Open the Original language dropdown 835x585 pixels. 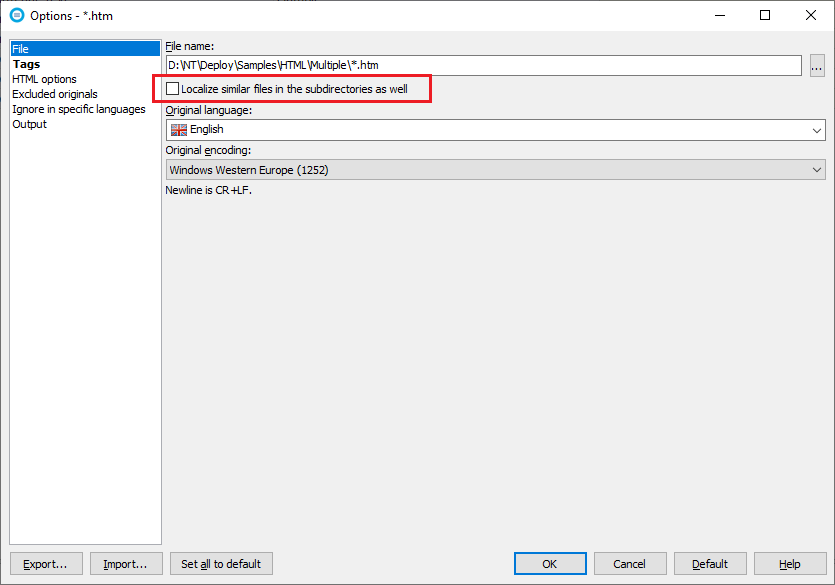[x=495, y=130]
